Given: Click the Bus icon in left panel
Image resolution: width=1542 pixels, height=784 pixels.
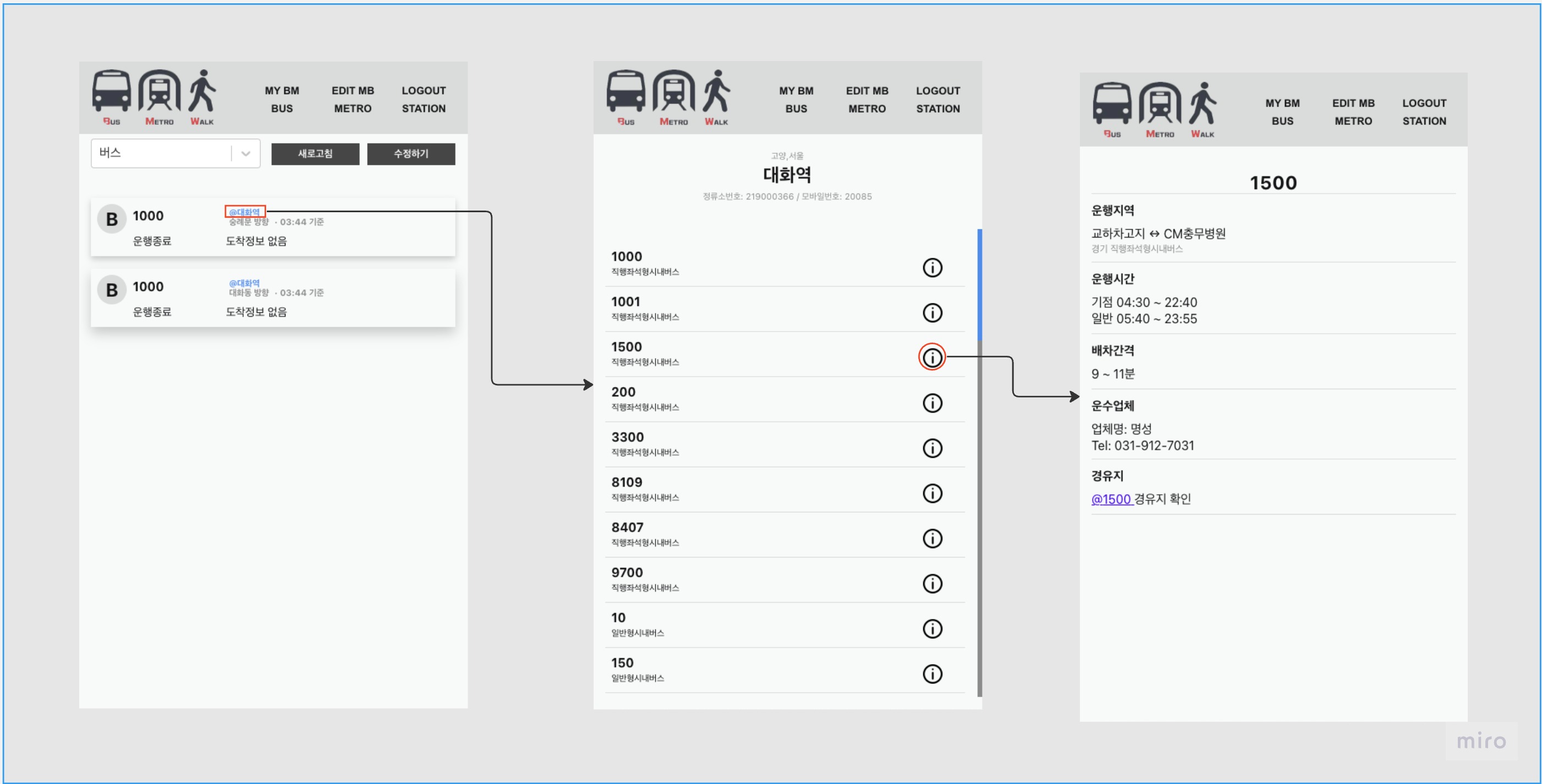Looking at the screenshot, I should (x=111, y=91).
